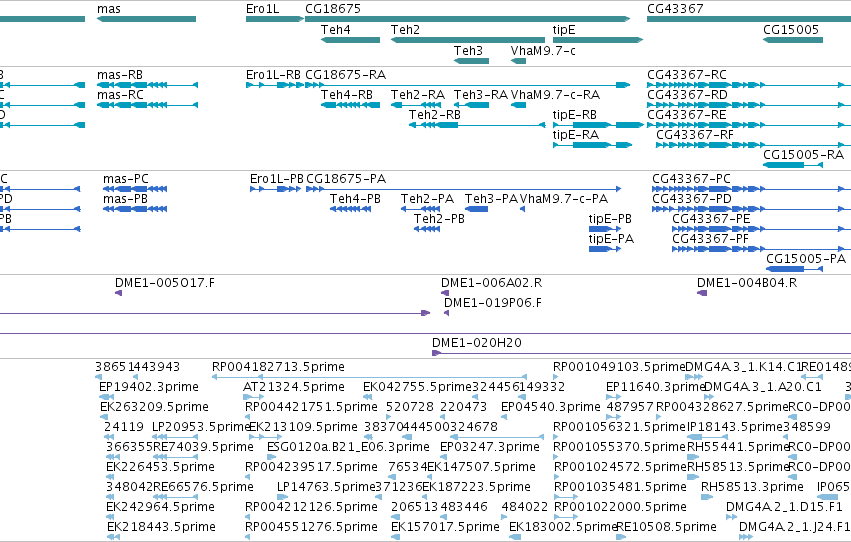The height and width of the screenshot is (542, 851).
Task: Select the Teh2-RA transcript
Action: [x=416, y=105]
